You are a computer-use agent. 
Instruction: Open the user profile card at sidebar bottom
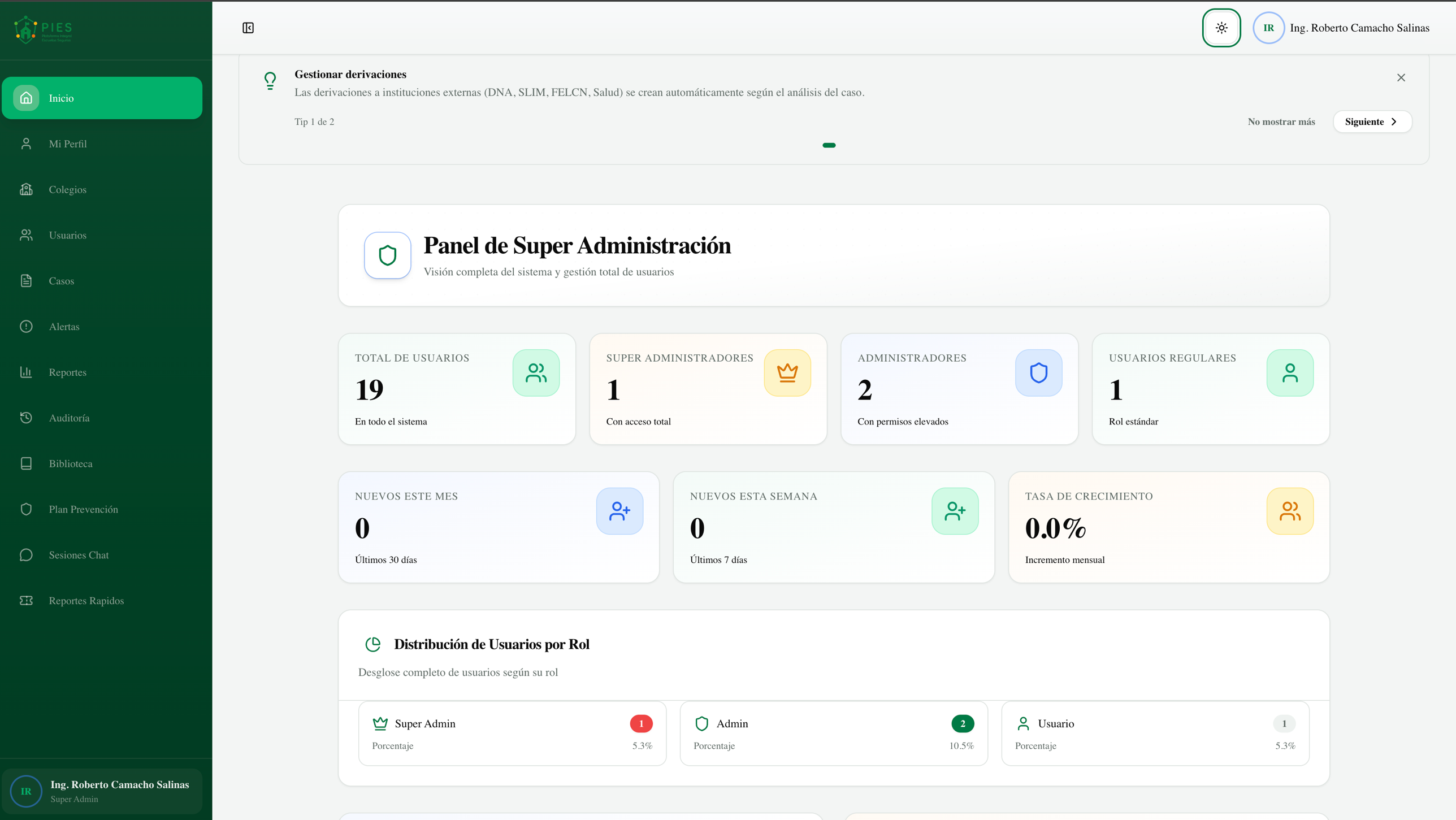click(102, 791)
